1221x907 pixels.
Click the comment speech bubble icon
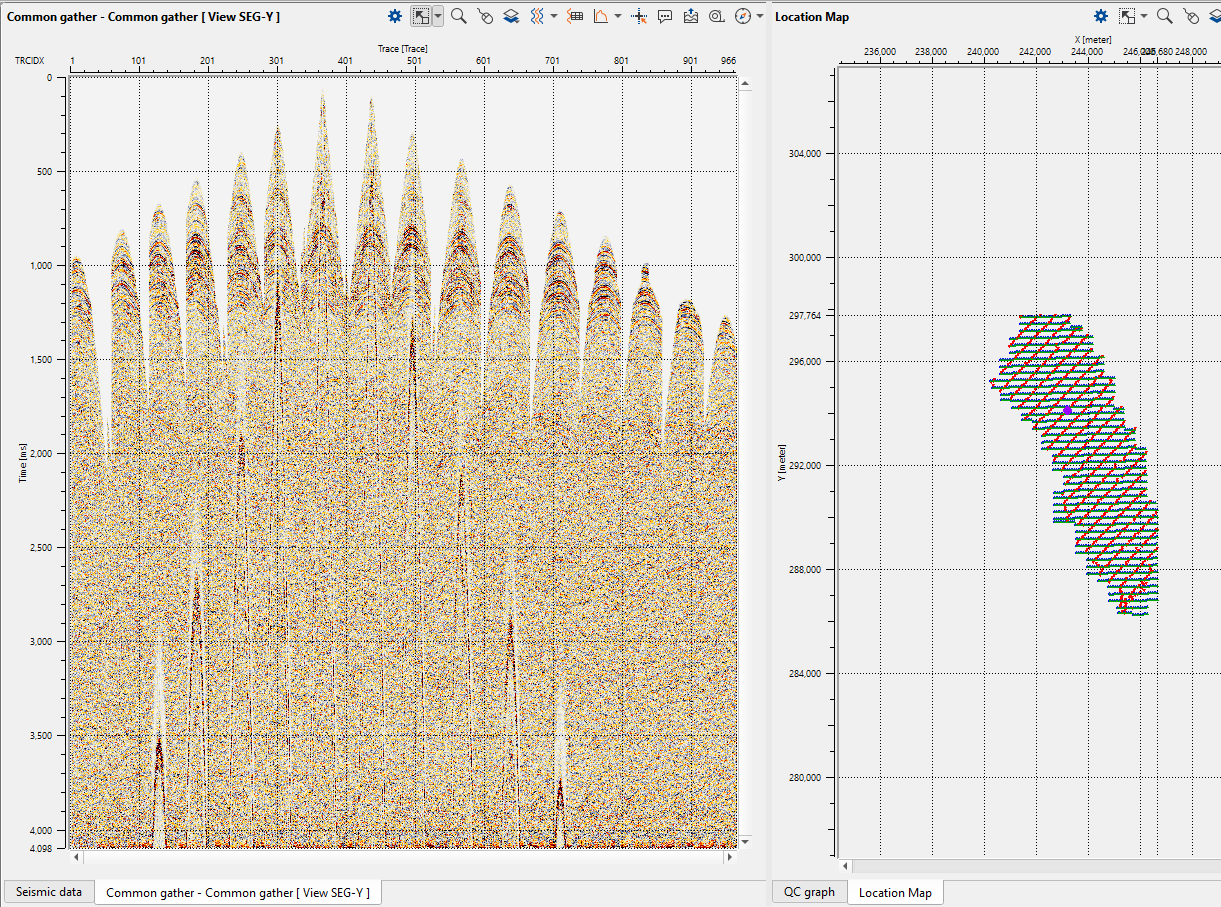point(665,16)
